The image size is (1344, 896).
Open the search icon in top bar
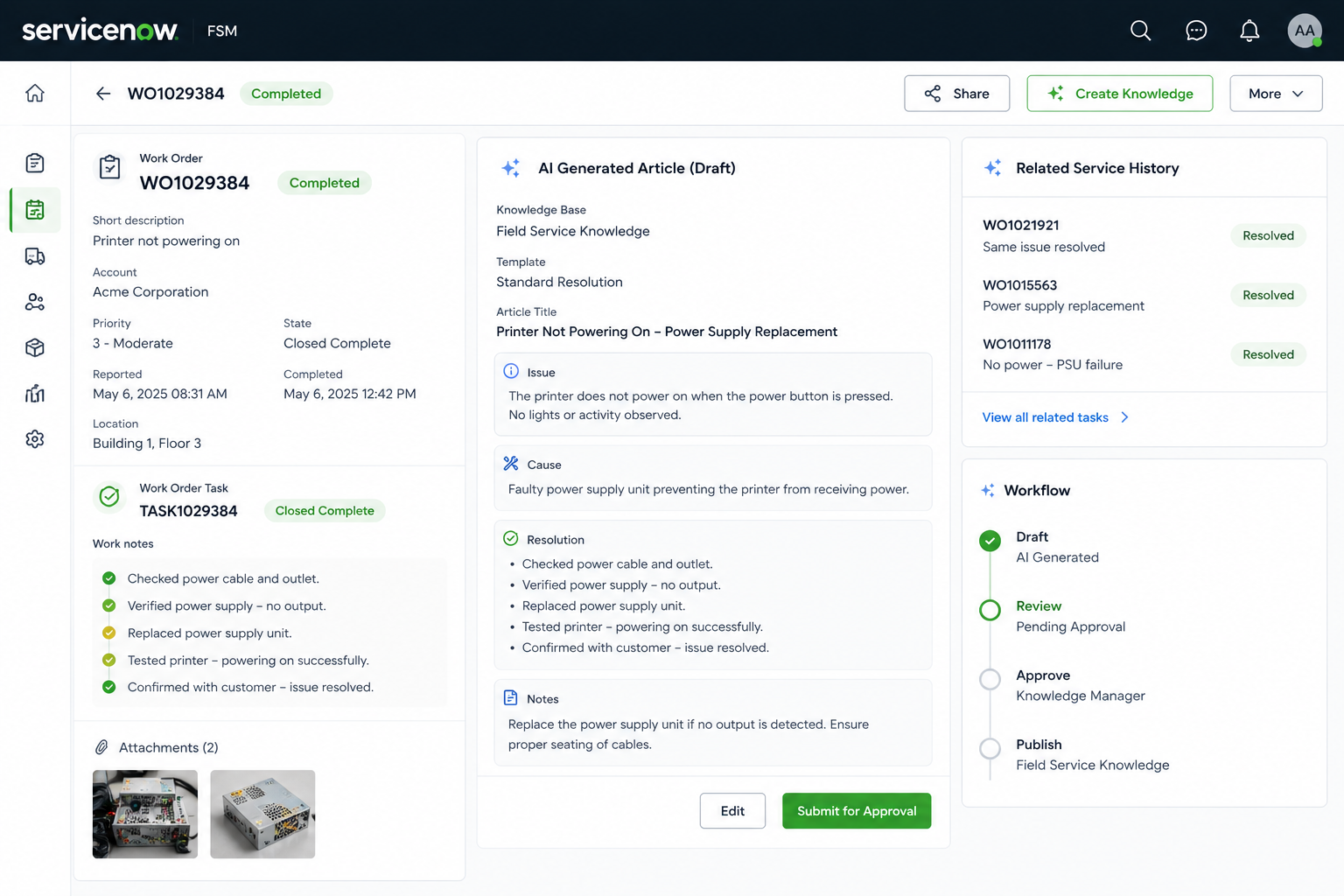1140,31
